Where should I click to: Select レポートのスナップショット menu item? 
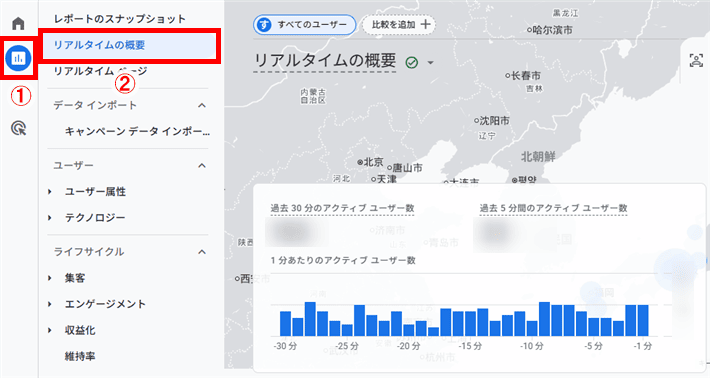click(x=120, y=19)
